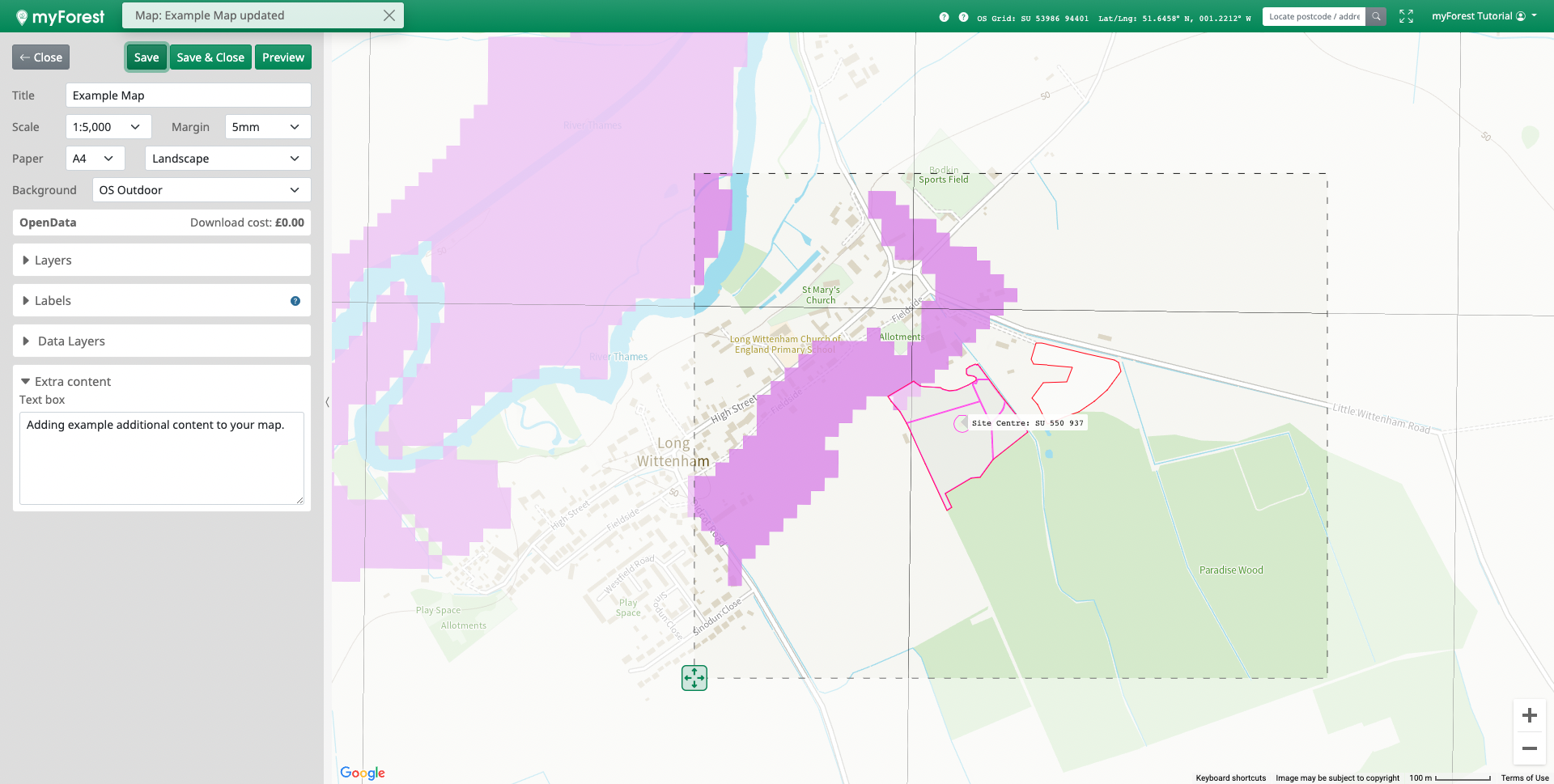The image size is (1554, 784).
Task: Expand the Layers section
Action: tap(53, 261)
